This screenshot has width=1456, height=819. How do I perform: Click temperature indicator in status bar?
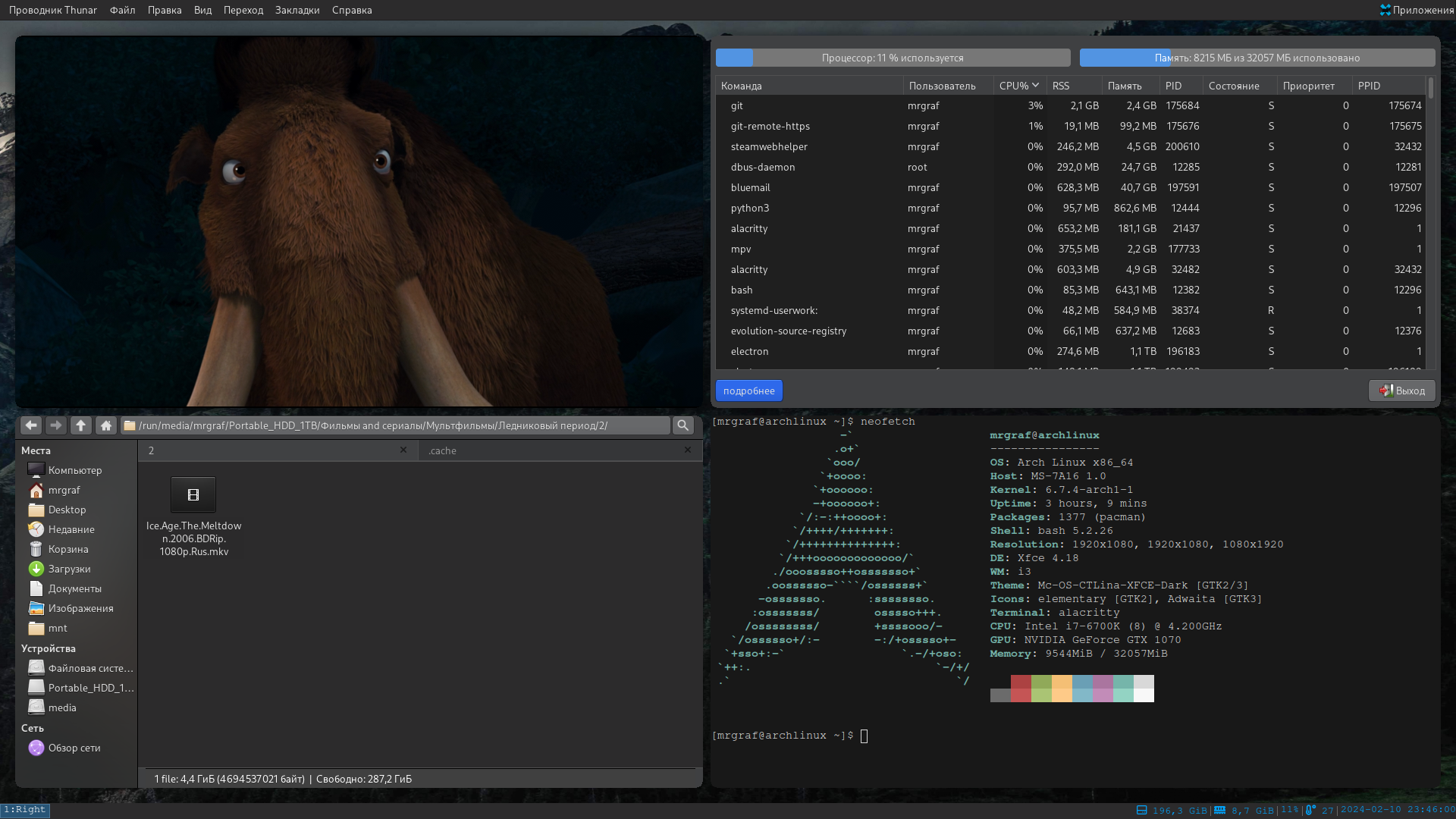click(x=1319, y=811)
